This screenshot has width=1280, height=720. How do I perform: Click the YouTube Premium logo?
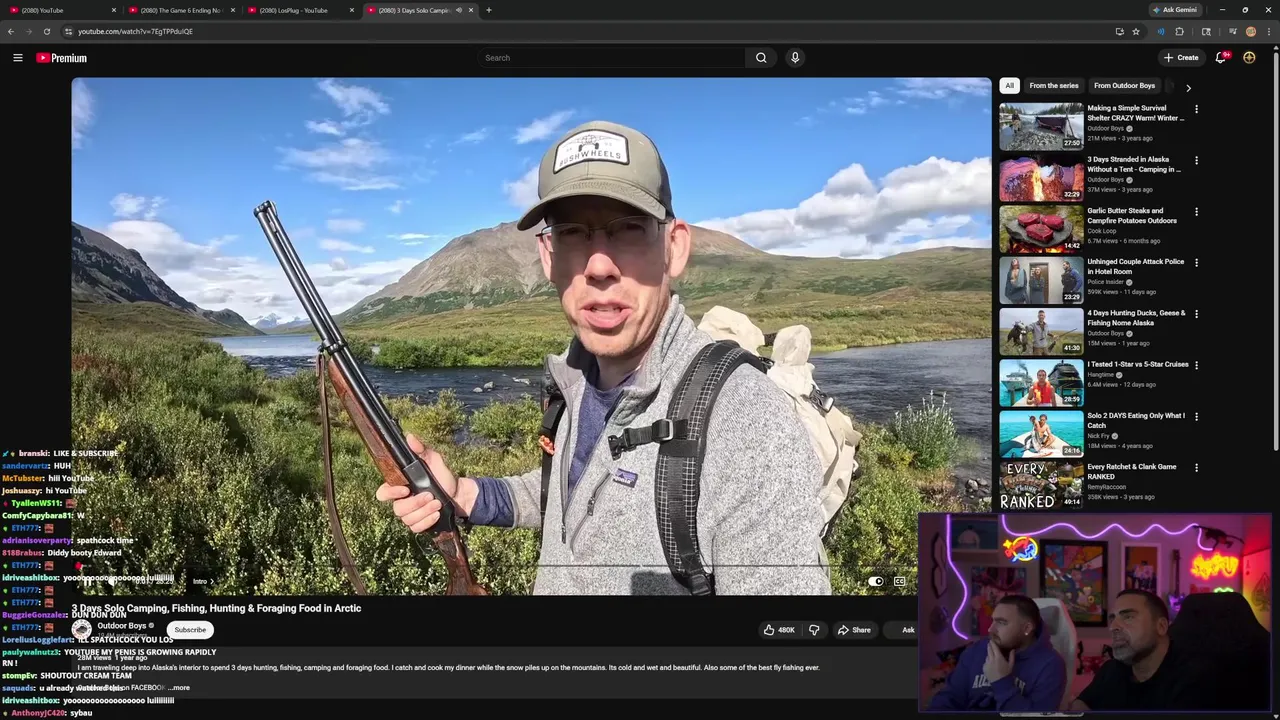(62, 58)
